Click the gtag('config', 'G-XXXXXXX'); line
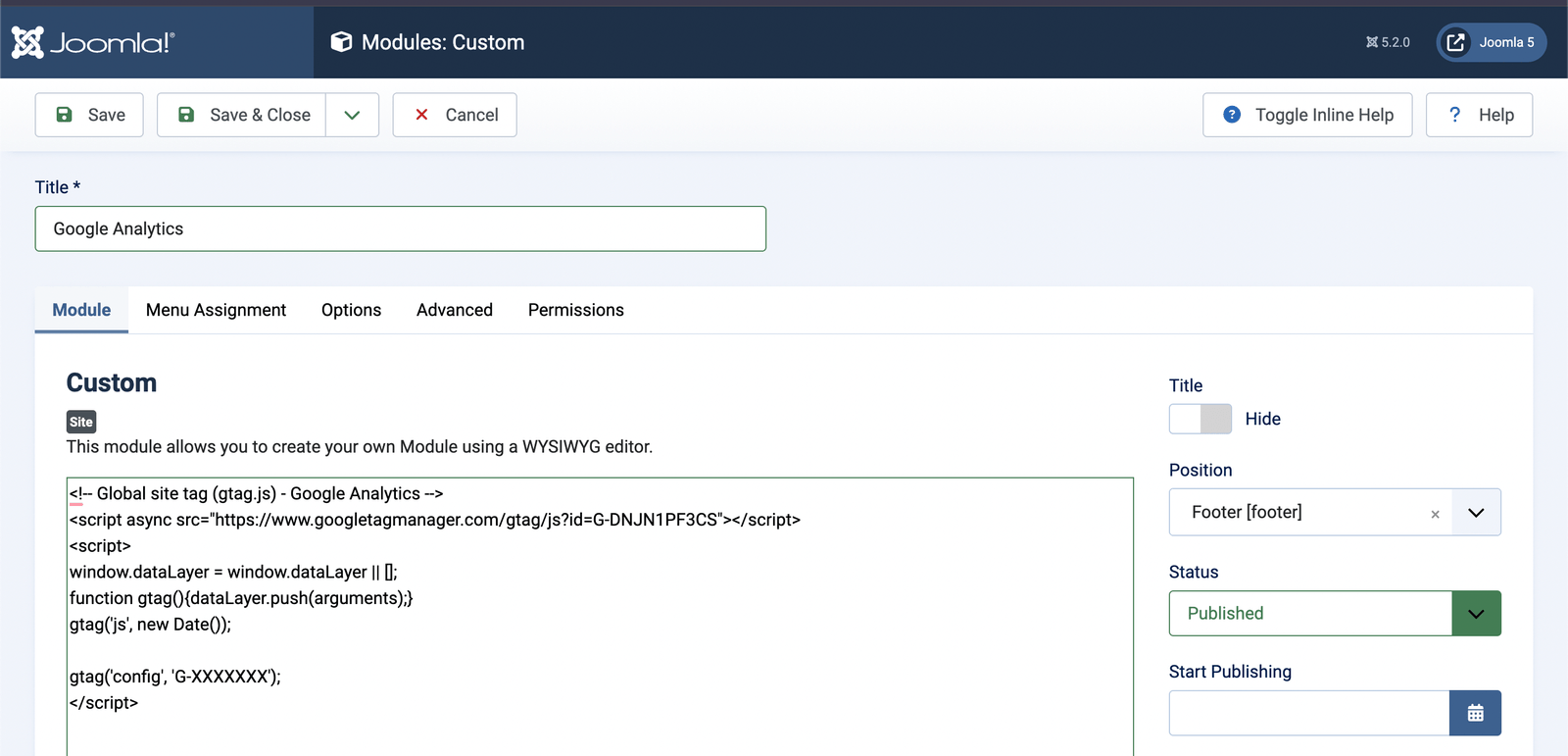 [174, 677]
